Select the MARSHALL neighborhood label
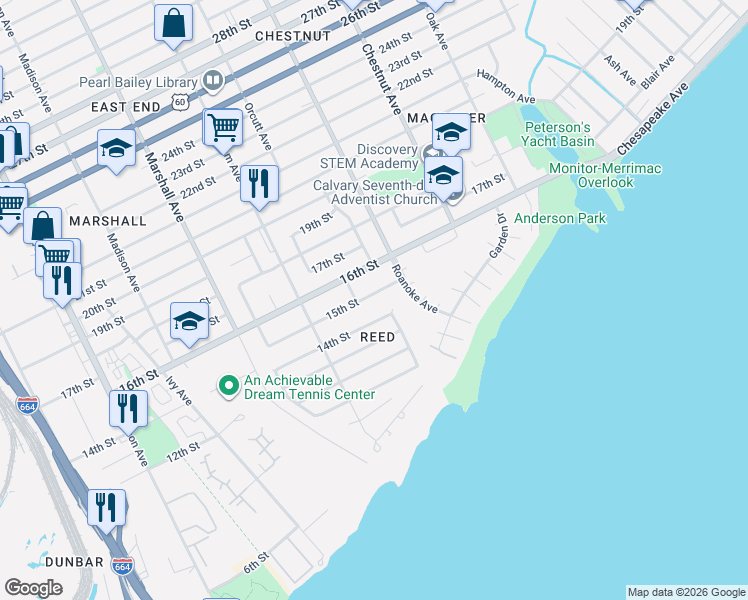The height and width of the screenshot is (600, 748). click(108, 221)
